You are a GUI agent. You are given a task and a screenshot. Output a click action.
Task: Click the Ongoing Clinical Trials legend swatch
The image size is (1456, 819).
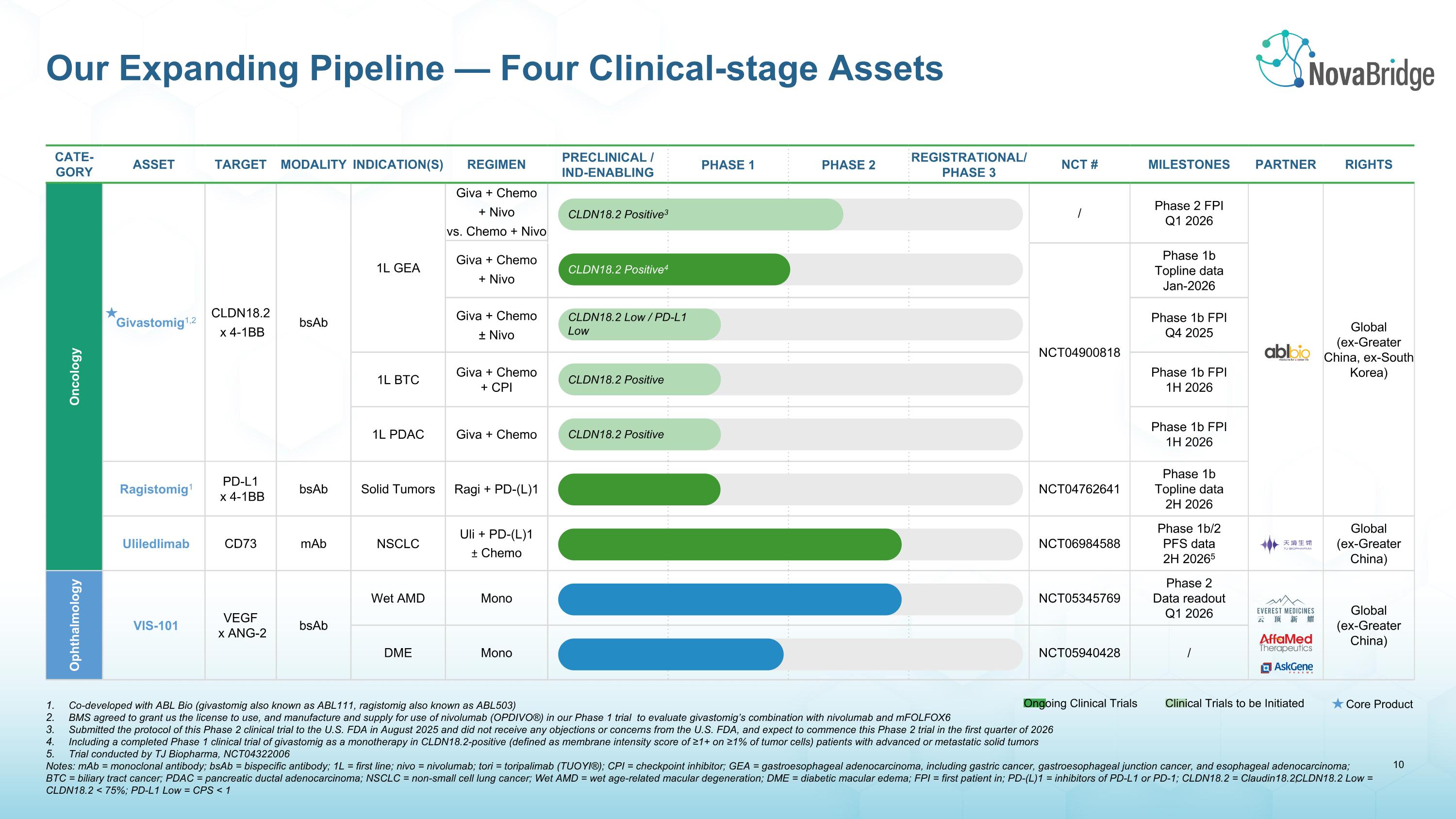point(1034,703)
